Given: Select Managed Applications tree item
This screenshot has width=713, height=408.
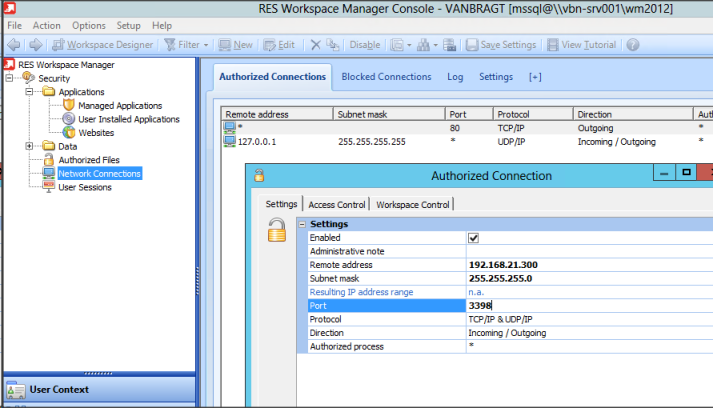Looking at the screenshot, I should click(120, 106).
